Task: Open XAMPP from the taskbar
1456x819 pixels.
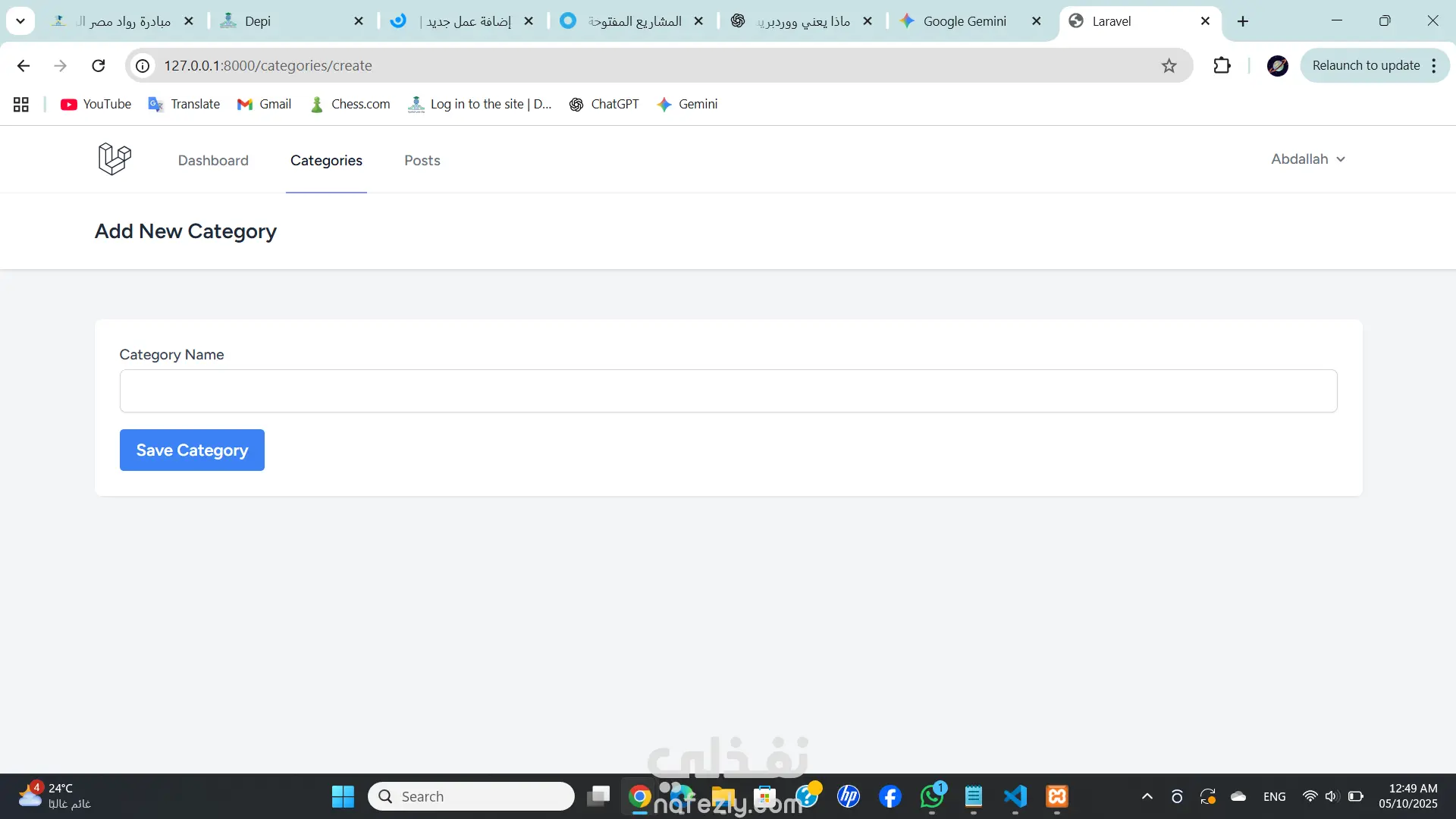Action: click(1057, 796)
